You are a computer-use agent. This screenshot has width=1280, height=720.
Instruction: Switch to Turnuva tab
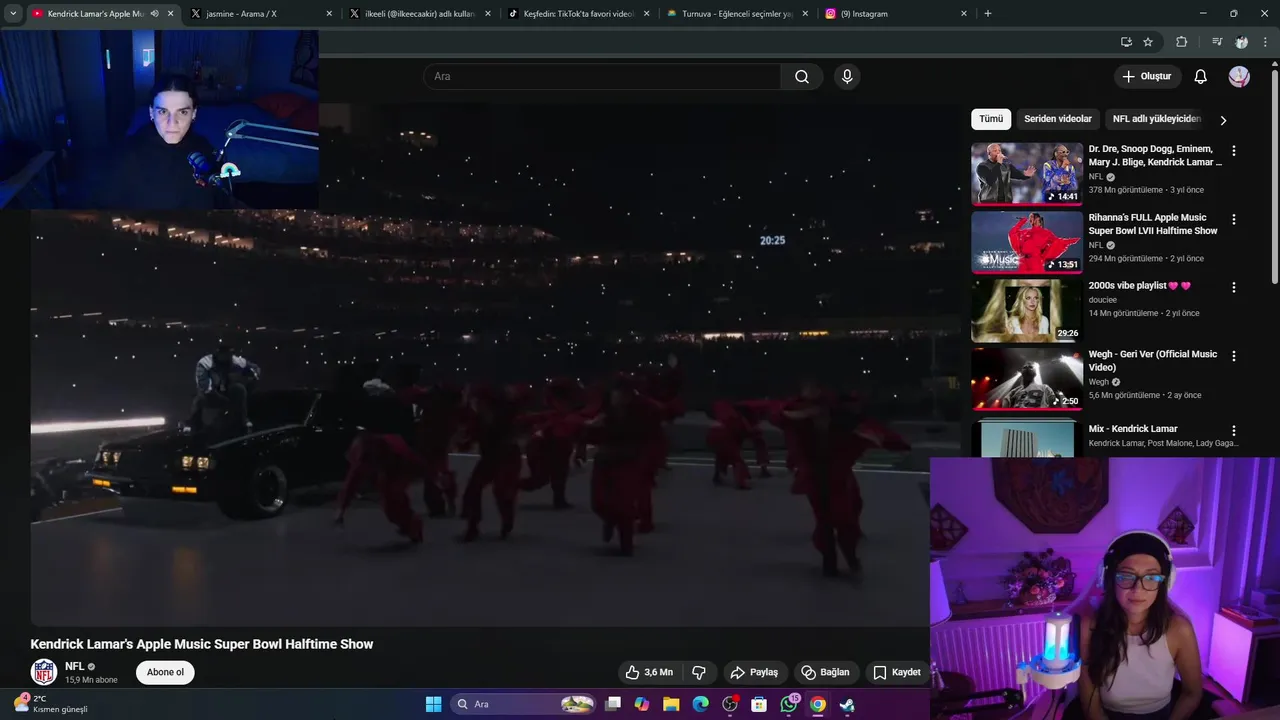(737, 14)
